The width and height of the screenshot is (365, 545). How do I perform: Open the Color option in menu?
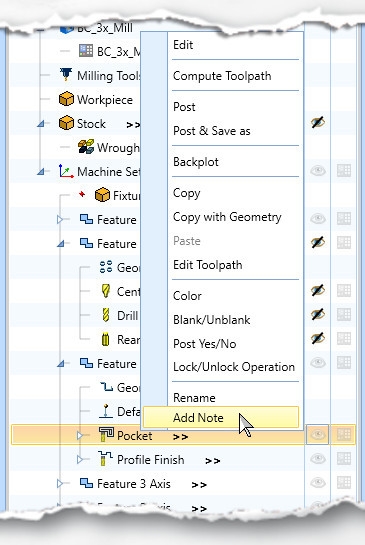(x=187, y=296)
